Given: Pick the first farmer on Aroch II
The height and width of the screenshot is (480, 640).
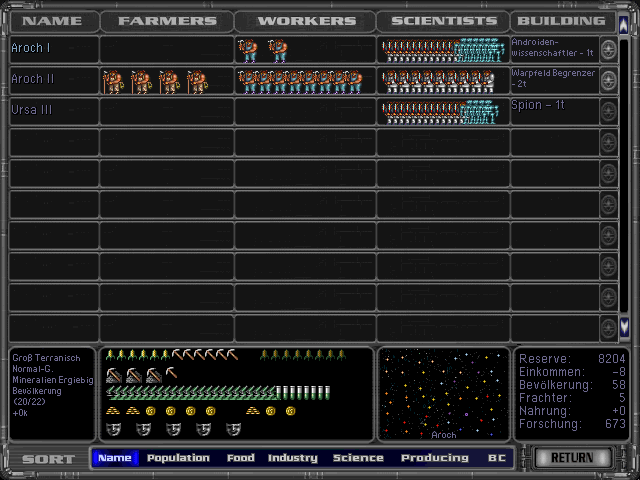Looking at the screenshot, I should (x=113, y=81).
